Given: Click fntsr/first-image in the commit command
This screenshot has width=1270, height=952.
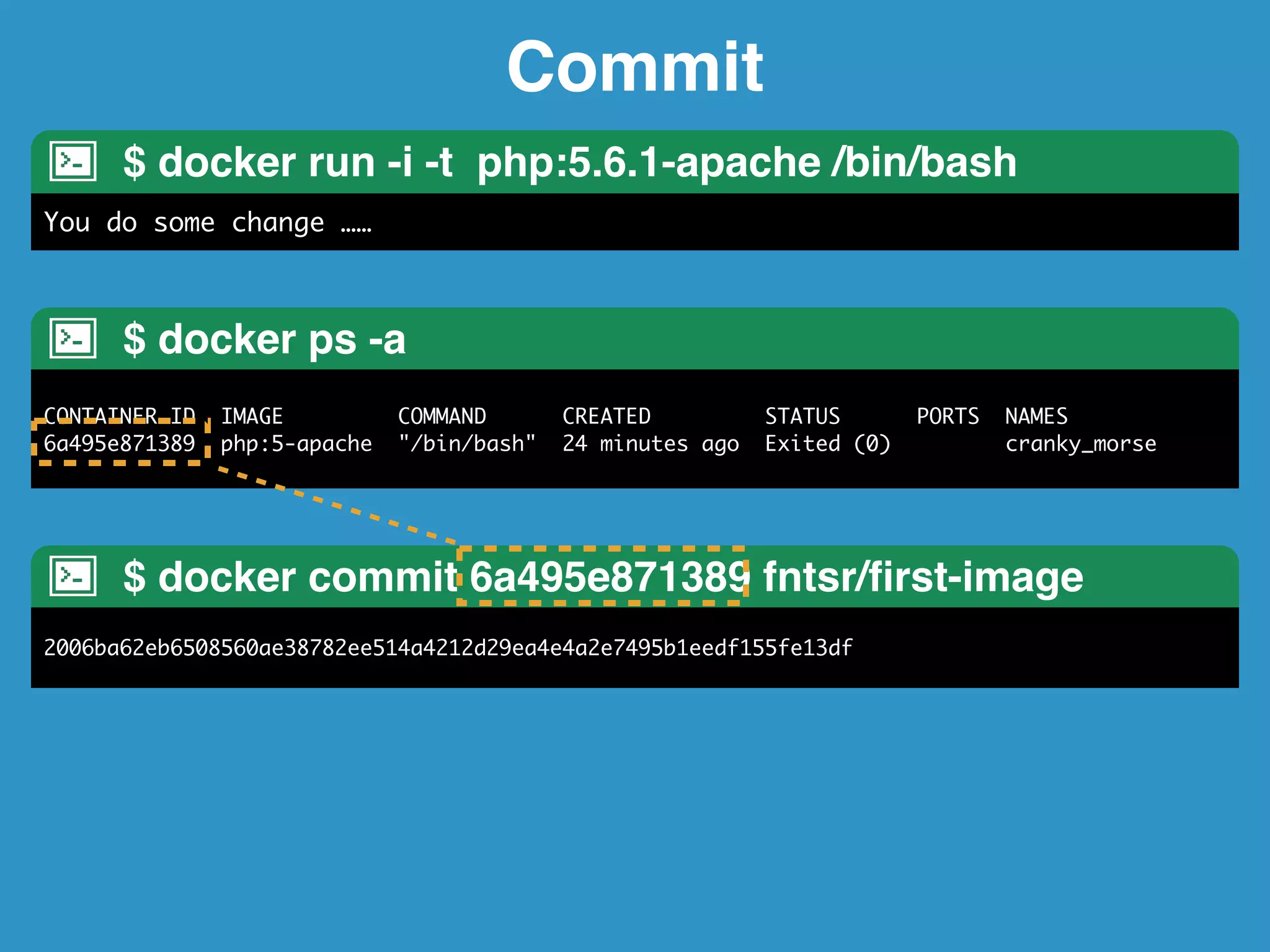Looking at the screenshot, I should tap(923, 578).
